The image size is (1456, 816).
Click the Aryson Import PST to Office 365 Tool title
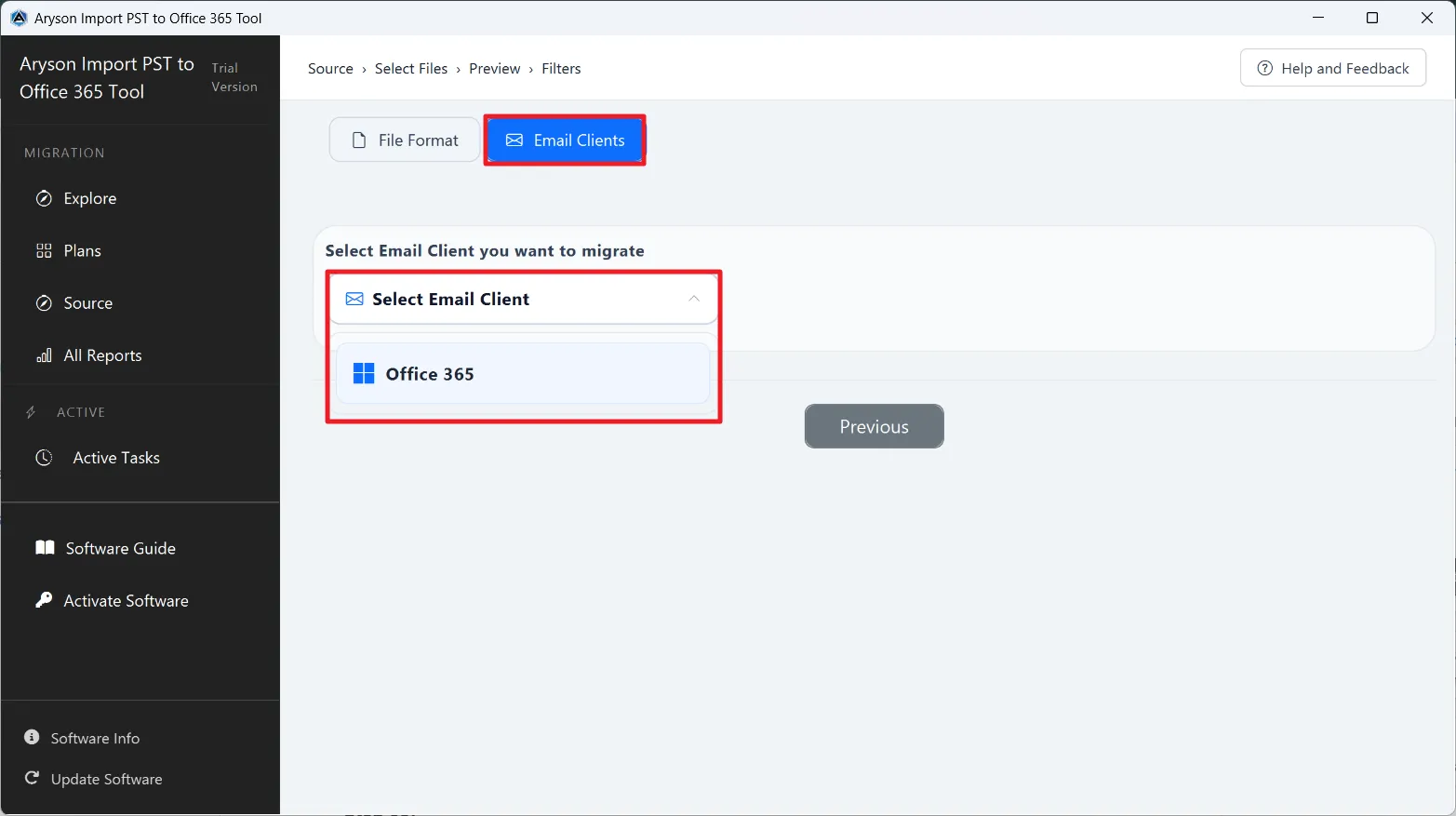107,77
